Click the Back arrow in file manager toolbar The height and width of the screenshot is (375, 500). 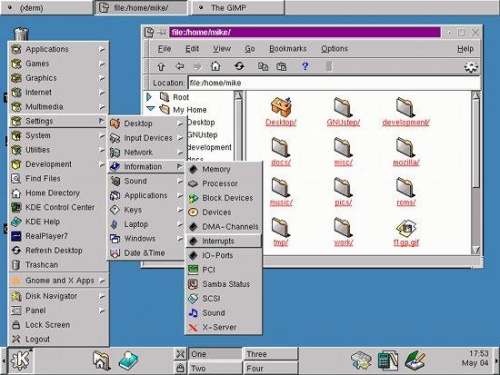180,67
